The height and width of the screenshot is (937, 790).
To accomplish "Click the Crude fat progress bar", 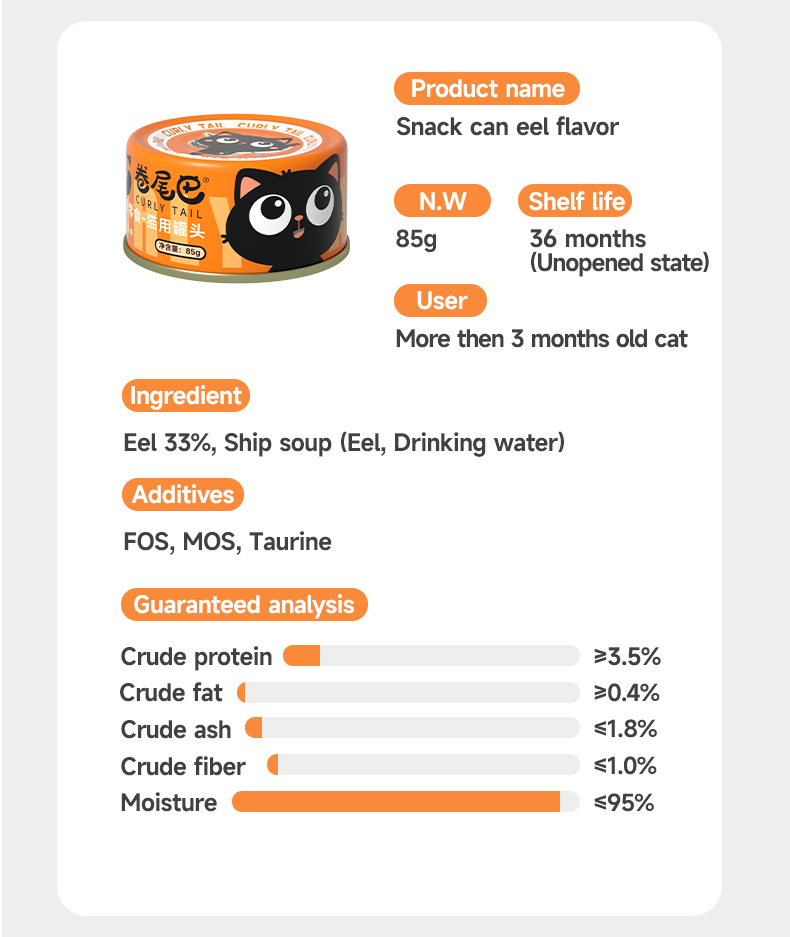I will pyautogui.click(x=408, y=693).
